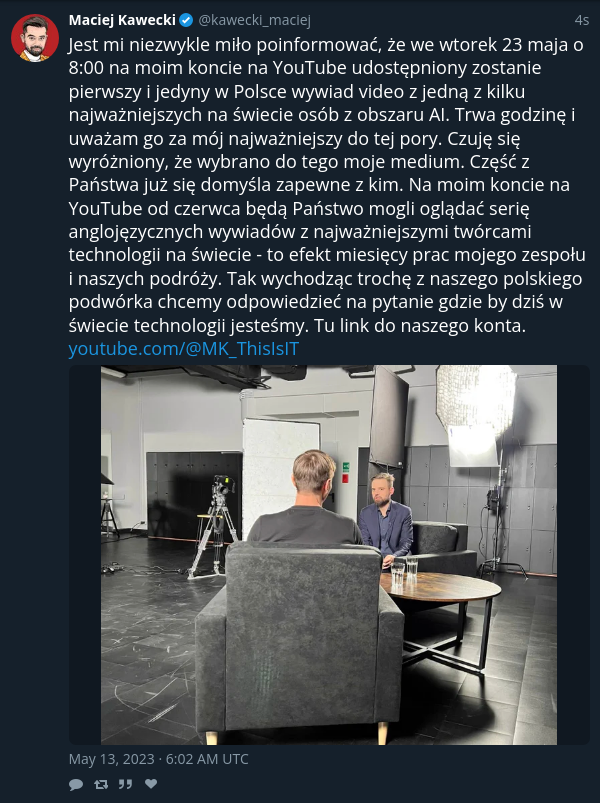Click the blue verified badge
The height and width of the screenshot is (803, 600).
tap(186, 20)
